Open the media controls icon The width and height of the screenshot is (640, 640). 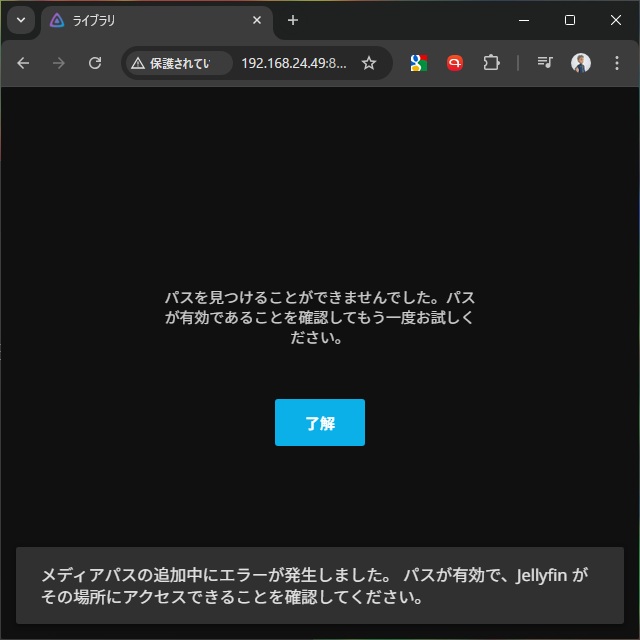click(545, 63)
